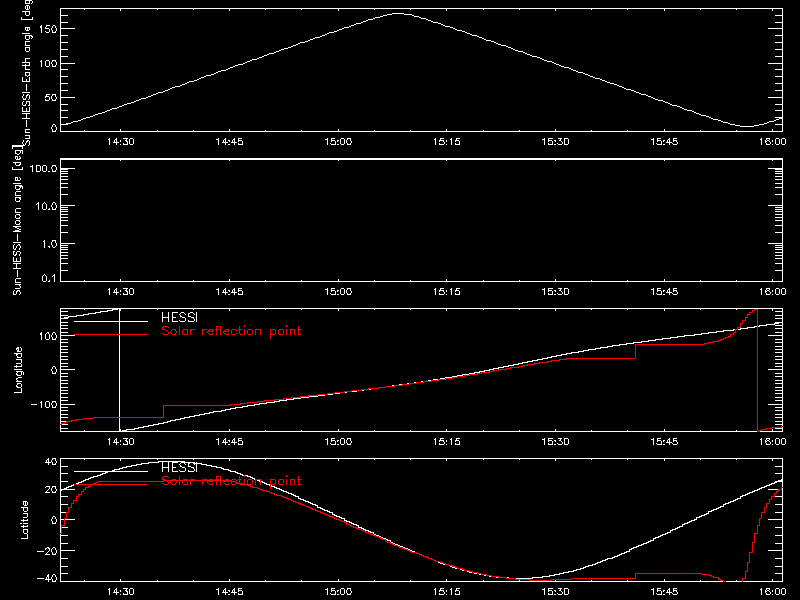
Task: Select HESSI legend label in Latitude panel
Action: [179, 467]
